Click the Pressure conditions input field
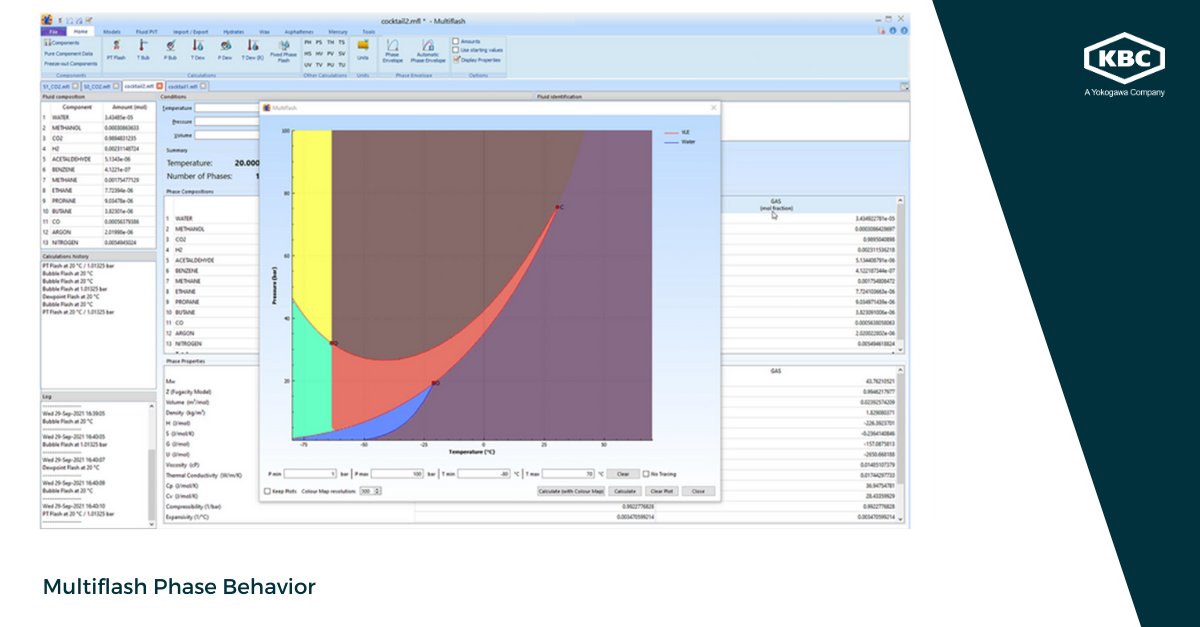Screen dimensions: 1200x627 pyautogui.click(x=227, y=121)
